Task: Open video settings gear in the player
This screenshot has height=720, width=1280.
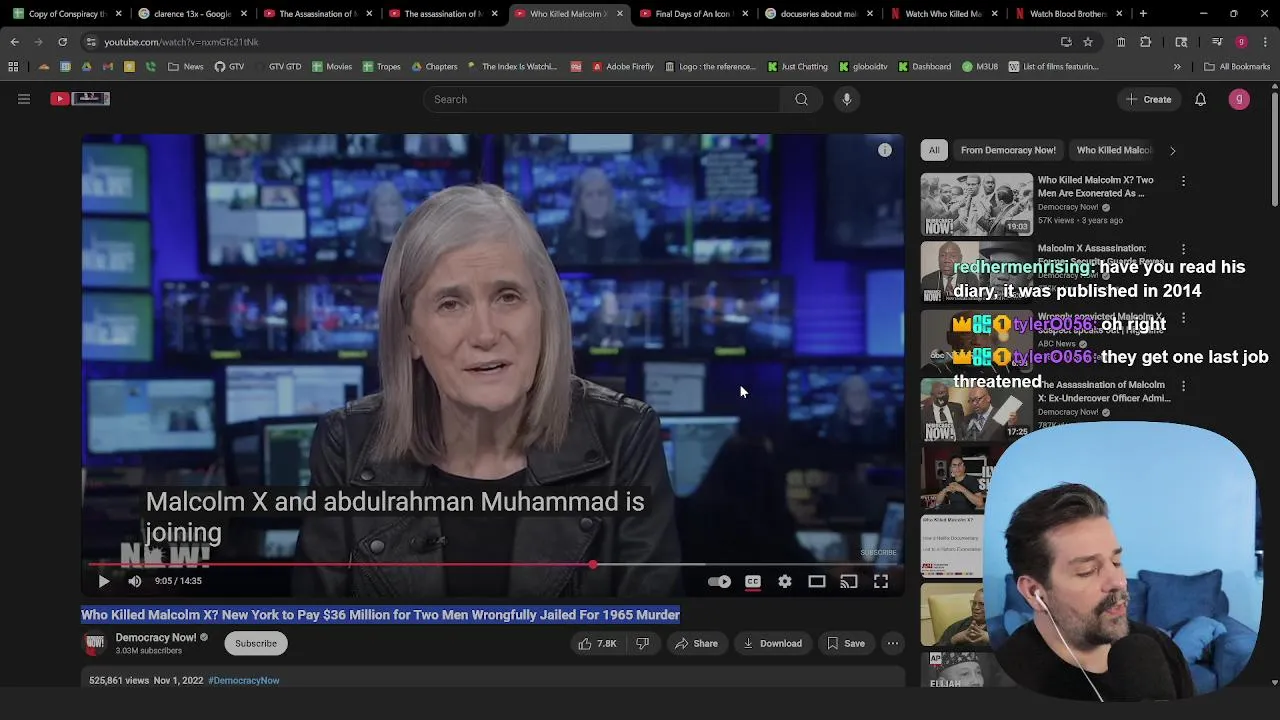Action: coord(785,581)
